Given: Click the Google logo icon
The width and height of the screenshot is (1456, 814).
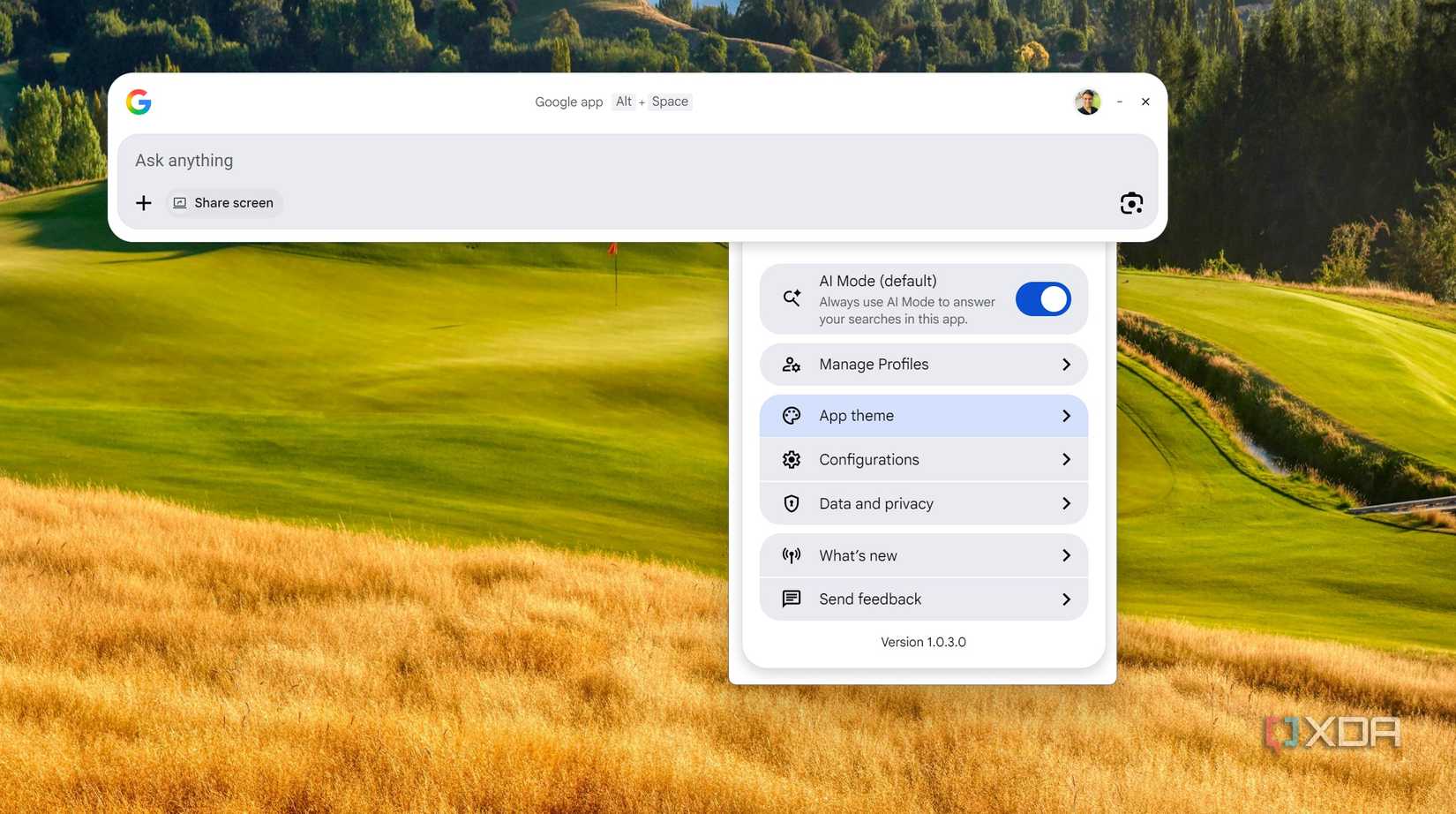Looking at the screenshot, I should pyautogui.click(x=139, y=102).
